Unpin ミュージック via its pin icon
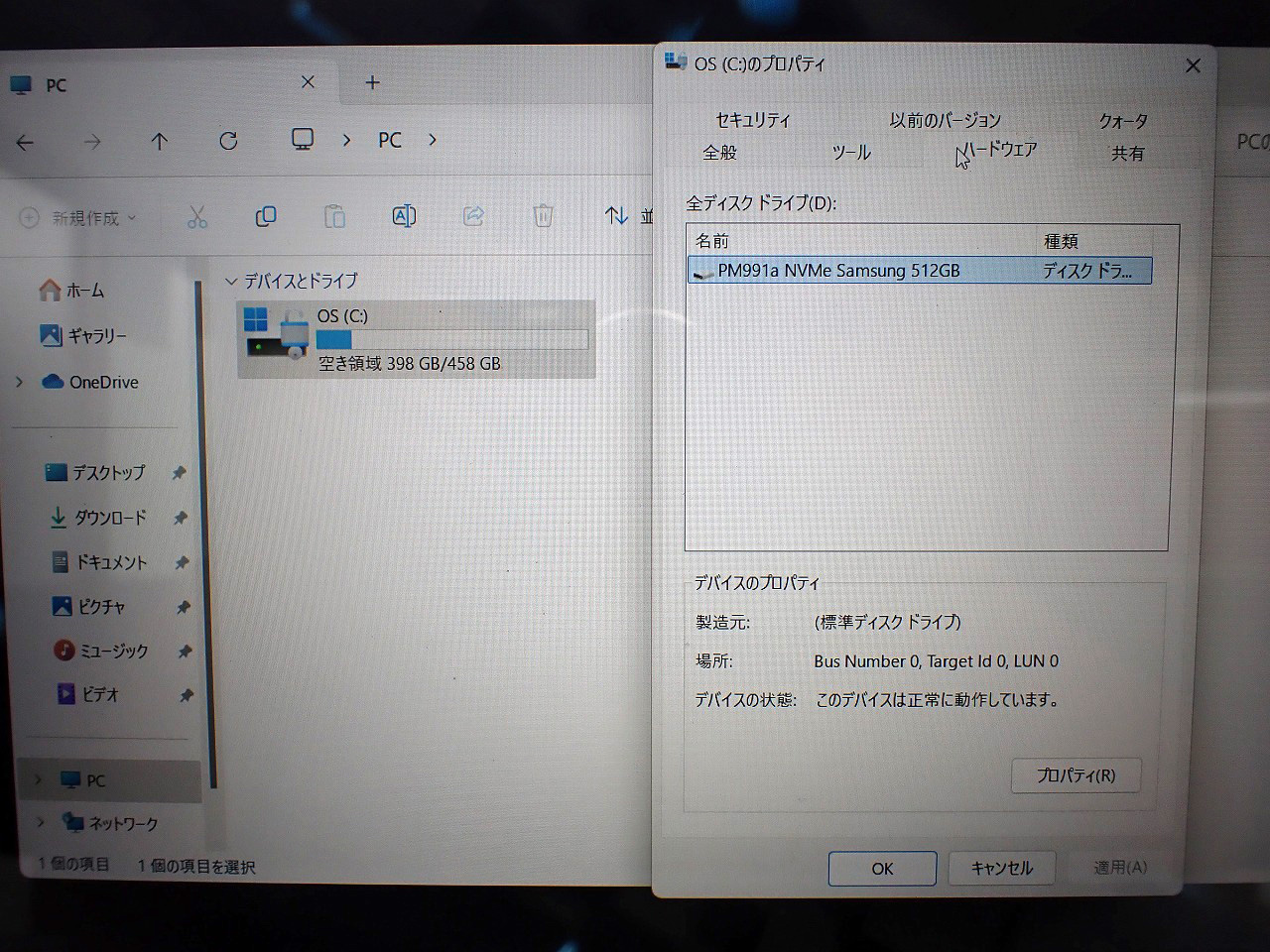 [184, 652]
